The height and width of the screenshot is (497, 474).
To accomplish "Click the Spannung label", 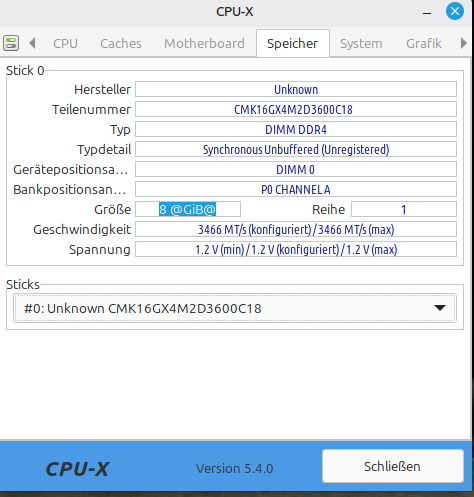I will [x=99, y=249].
